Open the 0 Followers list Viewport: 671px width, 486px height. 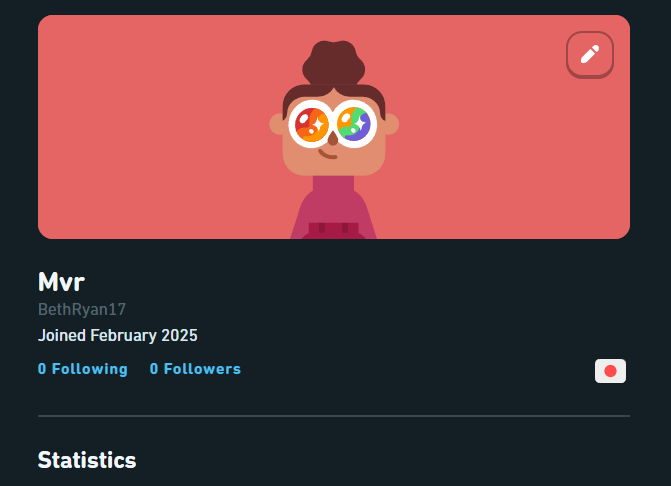tap(195, 369)
